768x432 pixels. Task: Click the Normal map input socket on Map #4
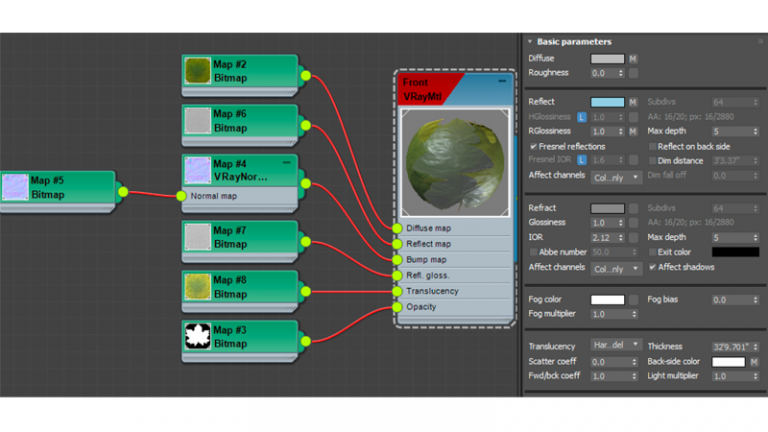click(181, 196)
